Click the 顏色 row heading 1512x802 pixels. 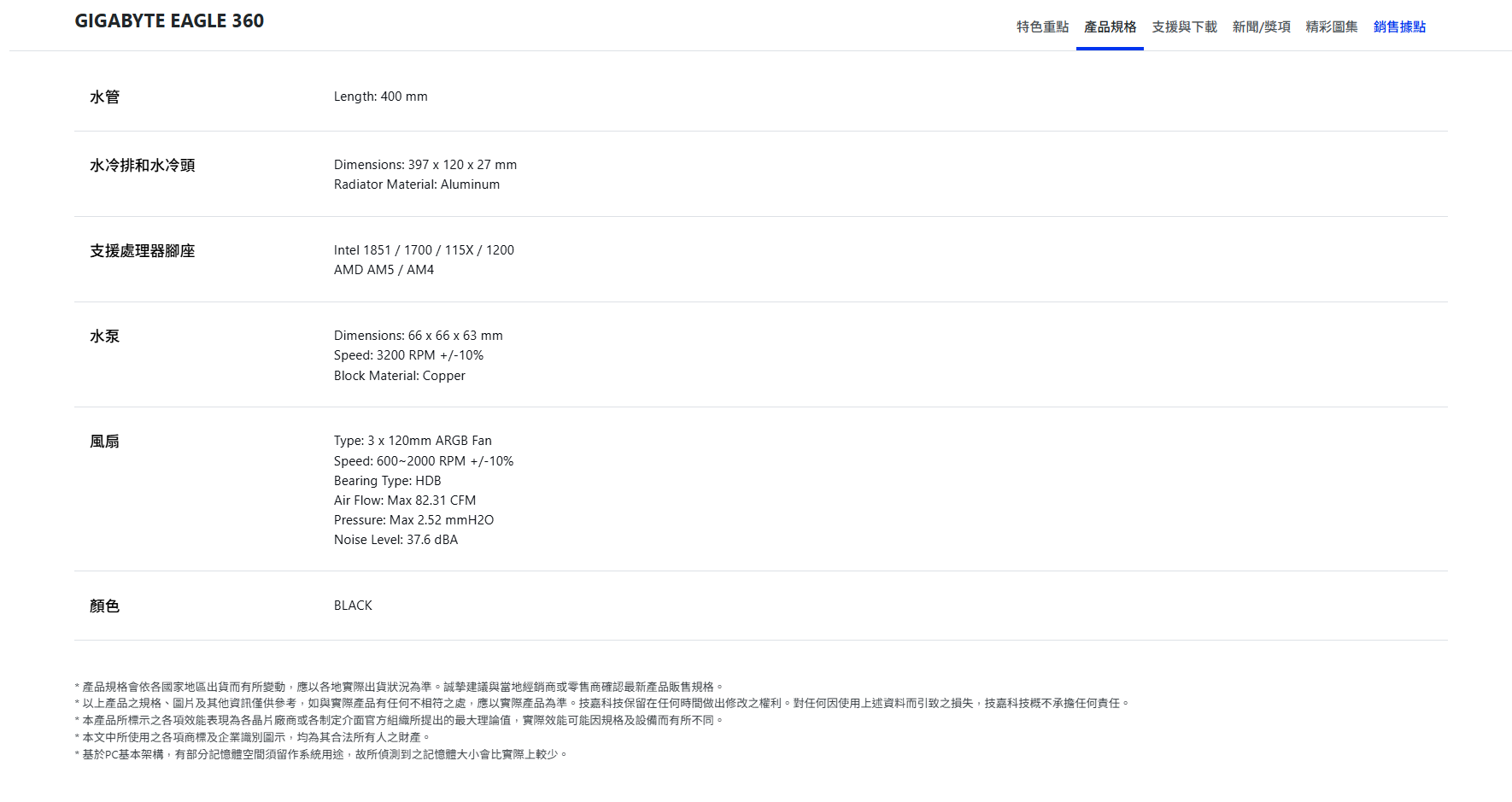(x=104, y=606)
